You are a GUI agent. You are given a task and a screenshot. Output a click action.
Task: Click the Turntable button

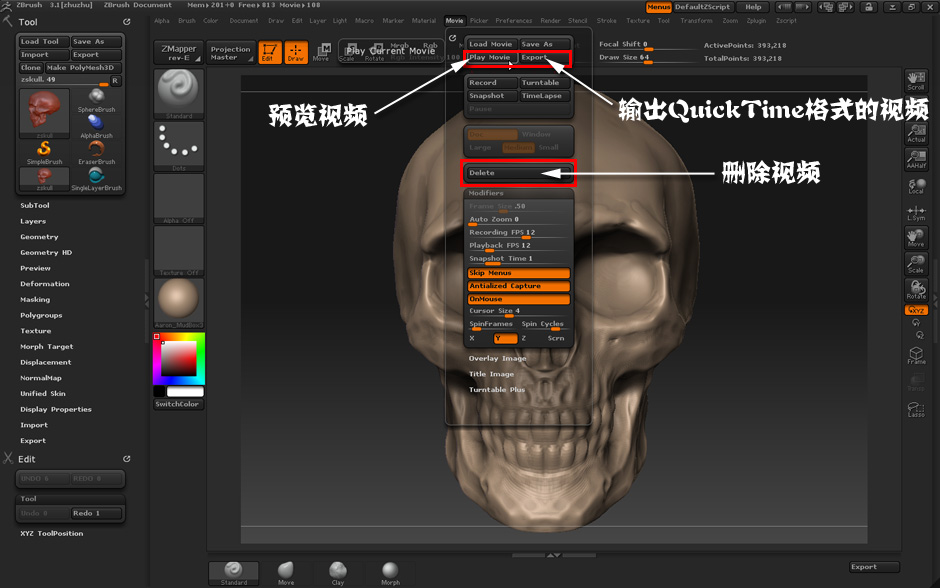[544, 83]
